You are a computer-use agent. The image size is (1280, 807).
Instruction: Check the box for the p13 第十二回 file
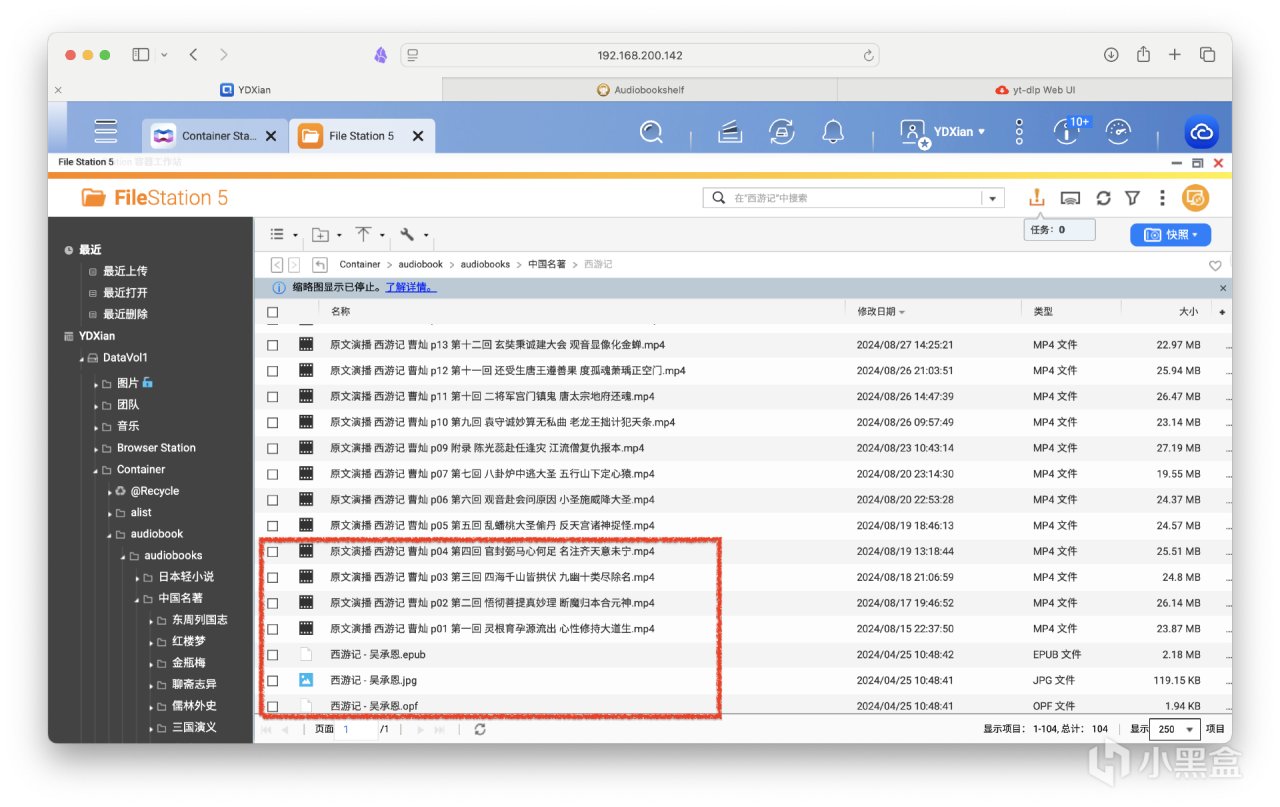(x=273, y=345)
